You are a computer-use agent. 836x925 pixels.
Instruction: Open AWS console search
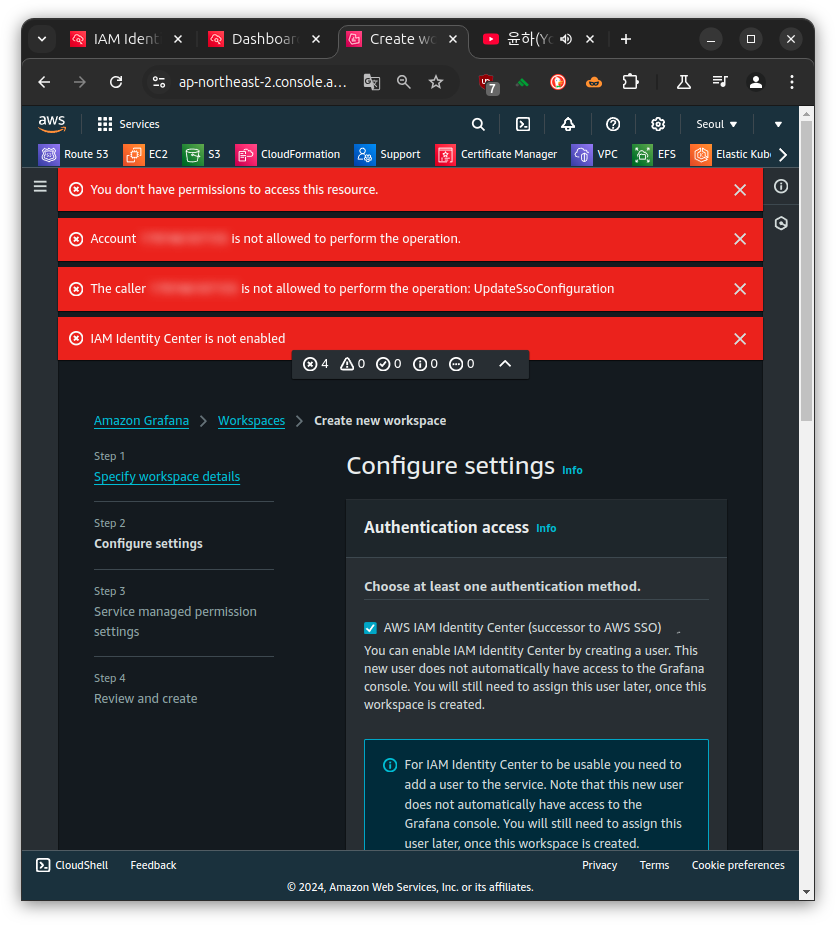[x=478, y=124]
